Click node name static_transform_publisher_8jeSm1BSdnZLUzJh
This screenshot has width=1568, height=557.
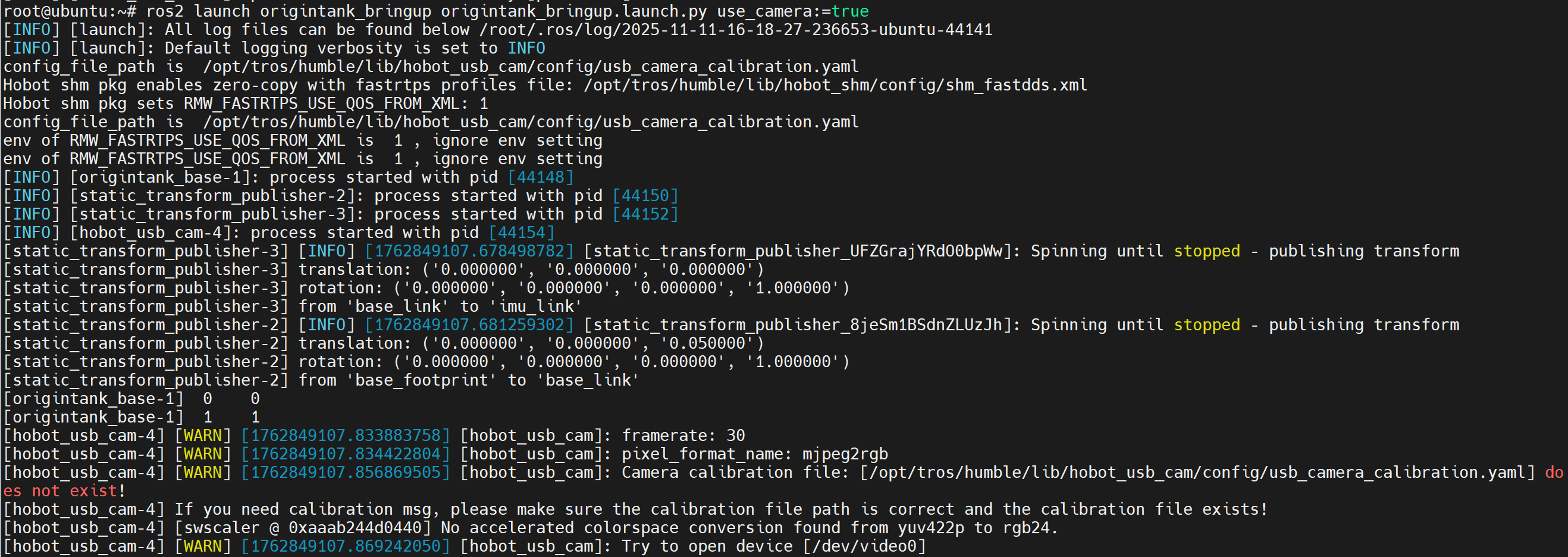[x=798, y=324]
